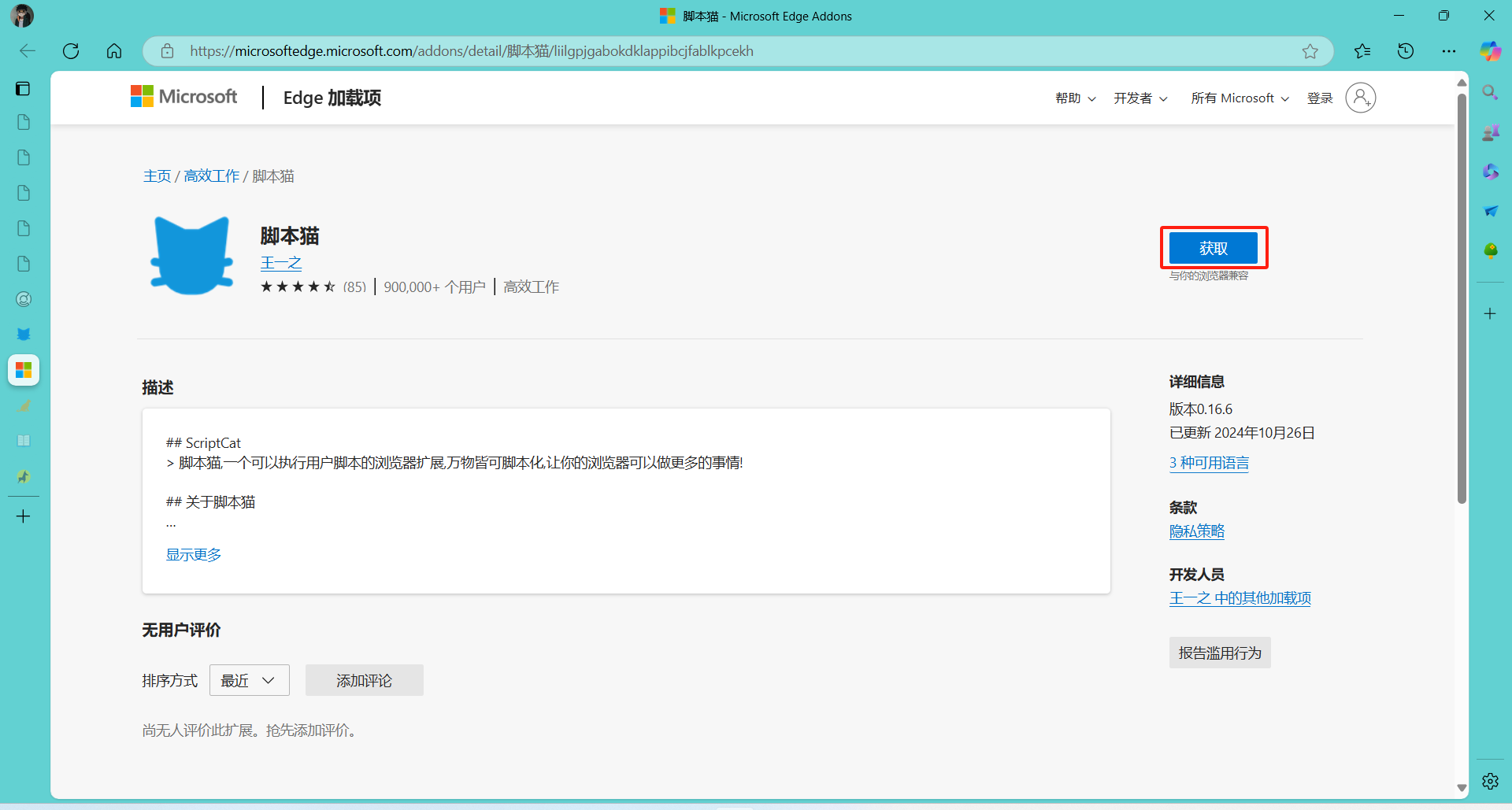Click the sign-in user account icon
Image resolution: width=1512 pixels, height=810 pixels.
tap(1360, 98)
